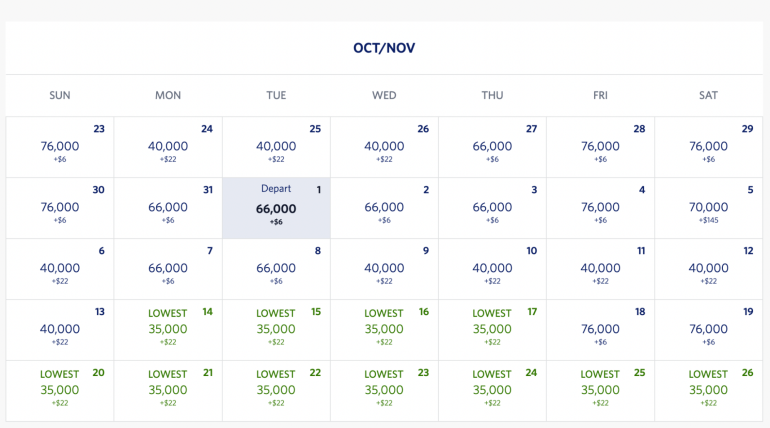Viewport: 770px width, 428px height.
Task: Select the Depart date cell for the 1st
Action: (x=276, y=208)
